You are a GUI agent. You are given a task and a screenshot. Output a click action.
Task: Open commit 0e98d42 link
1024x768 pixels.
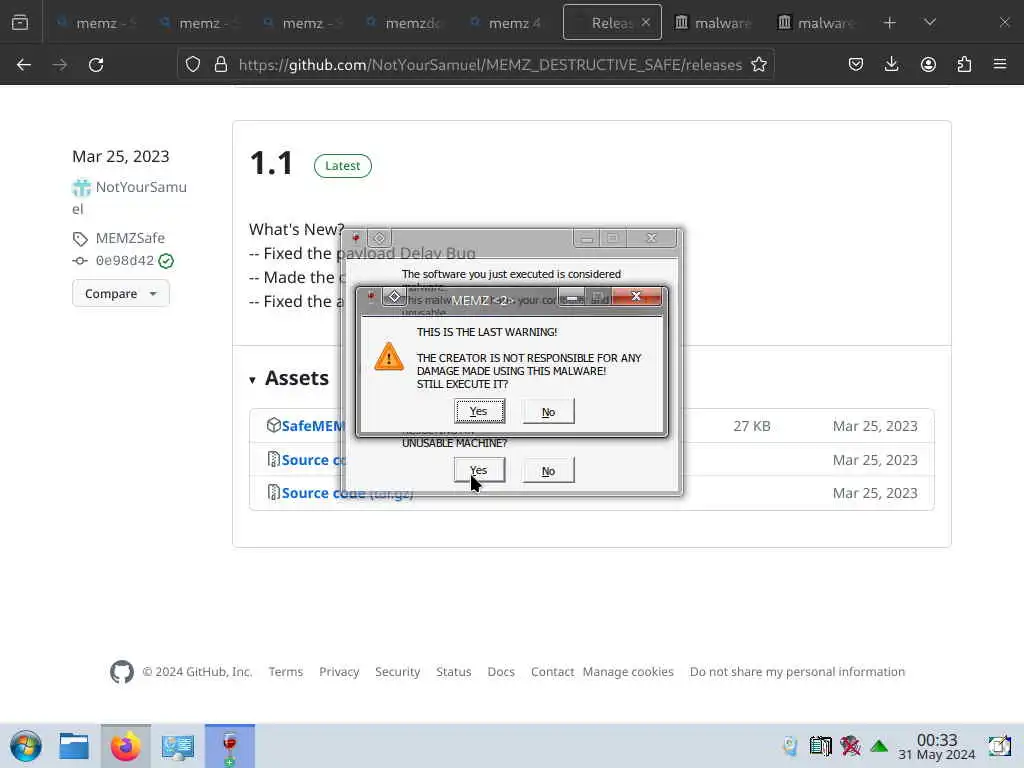[124, 261]
